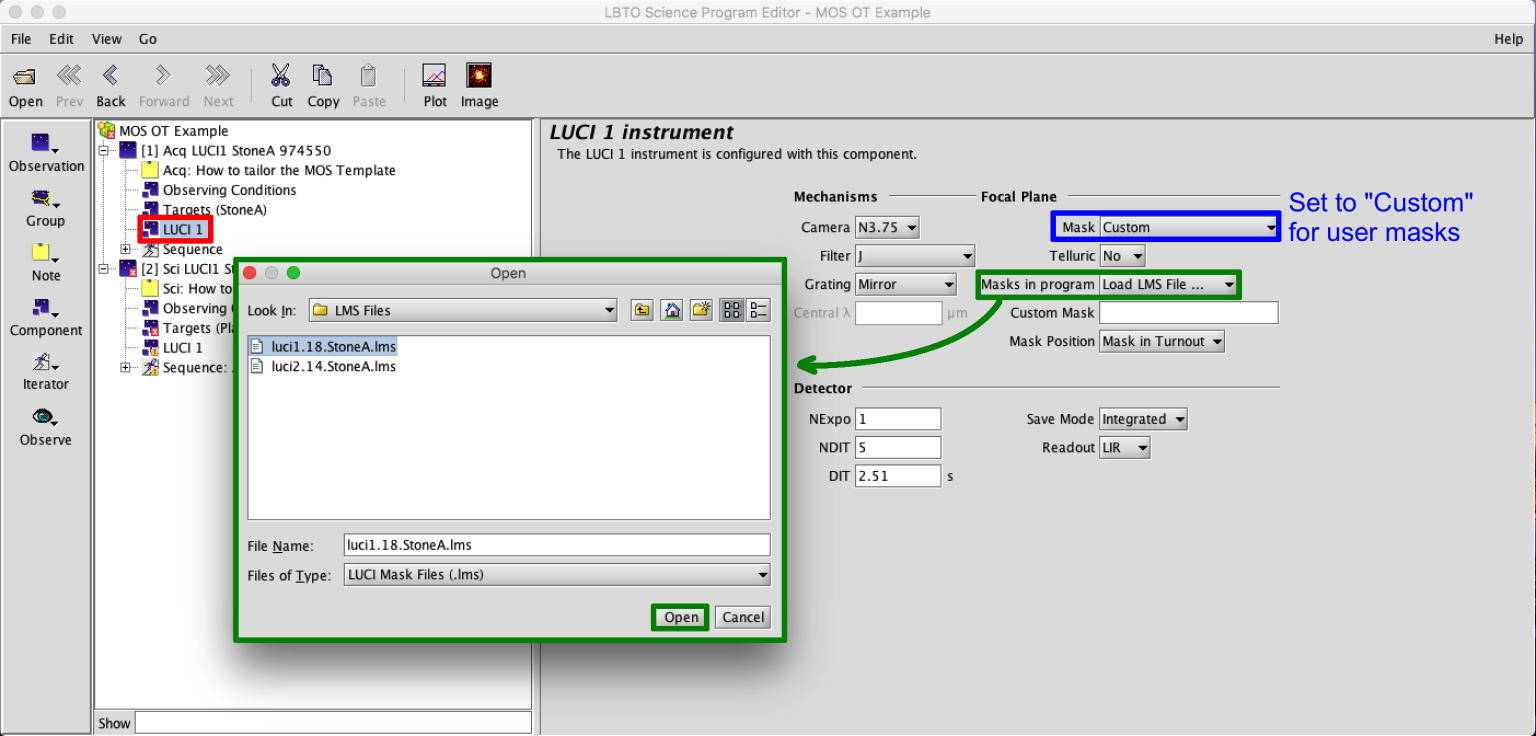
Task: Cut selection with scissors icon
Action: pyautogui.click(x=281, y=76)
